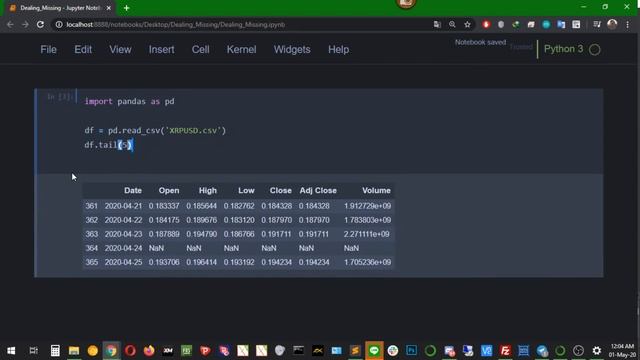
Task: Click the translate page icon
Action: 437,24
